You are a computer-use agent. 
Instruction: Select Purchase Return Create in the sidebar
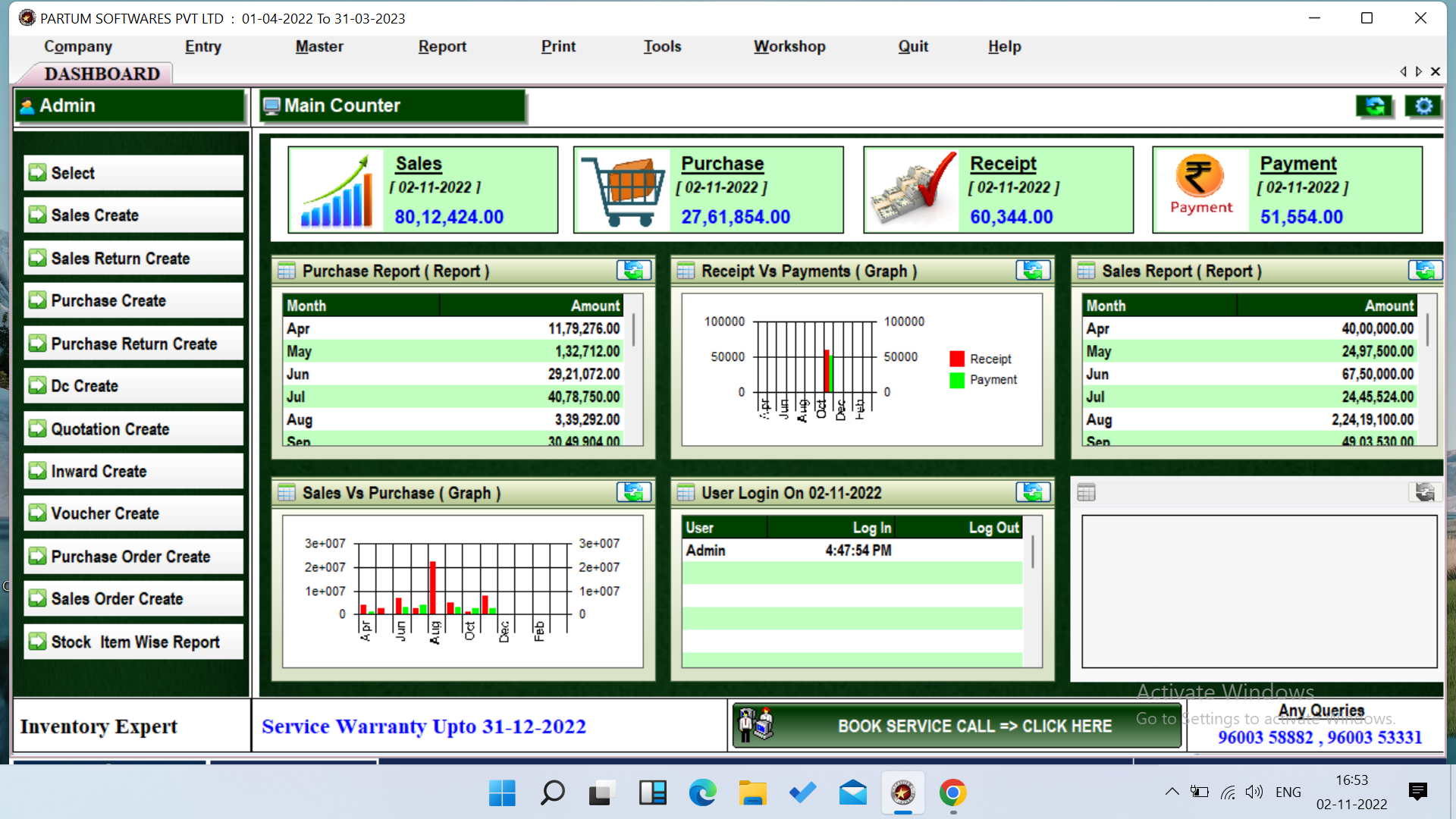133,344
